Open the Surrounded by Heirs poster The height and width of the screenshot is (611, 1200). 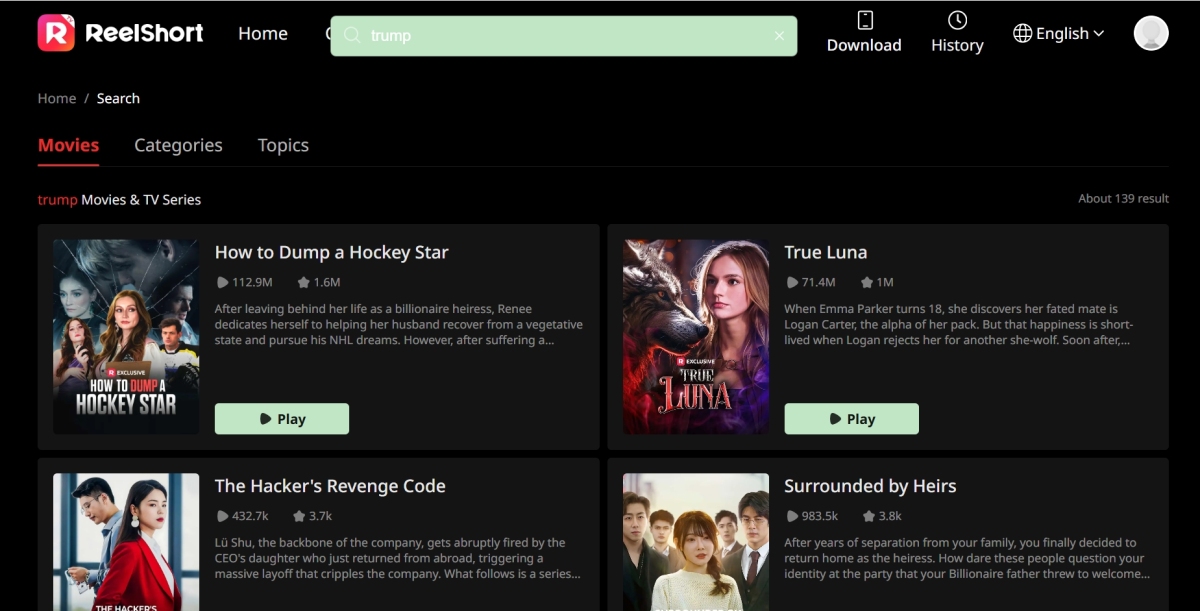pyautogui.click(x=696, y=542)
